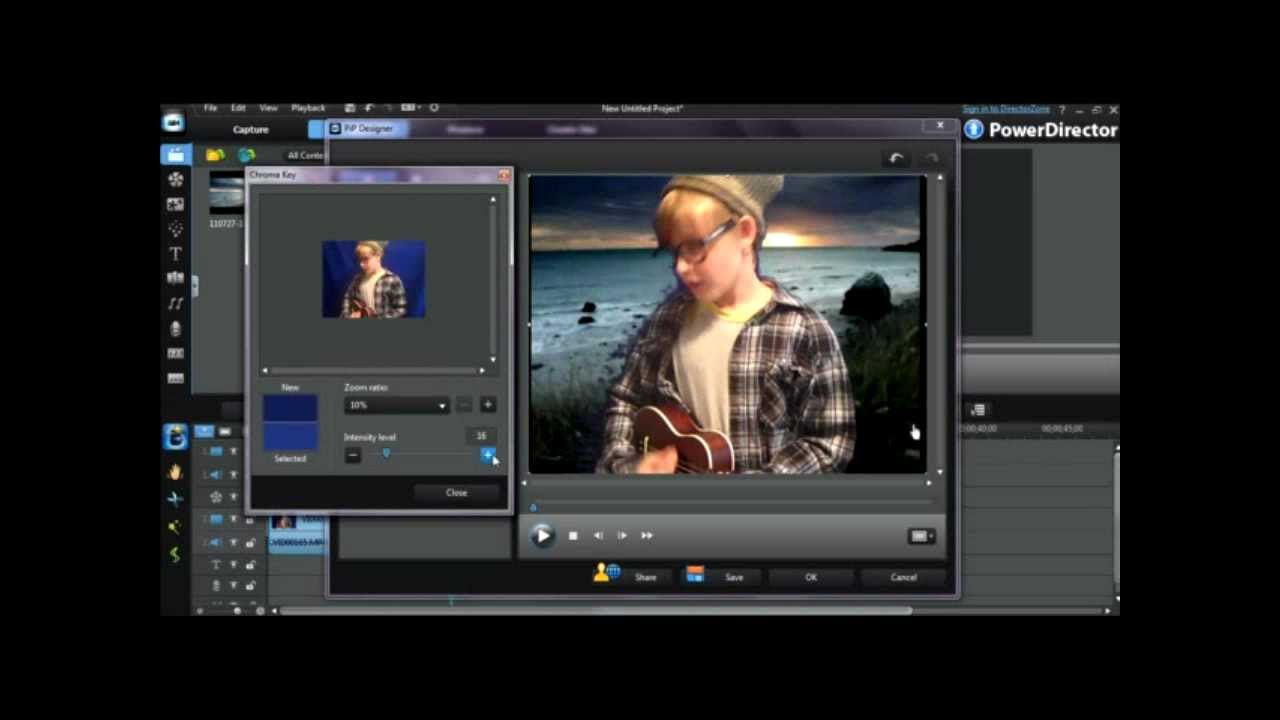Click the intensity level slider handle
Image resolution: width=1280 pixels, height=720 pixels.
[x=386, y=454]
